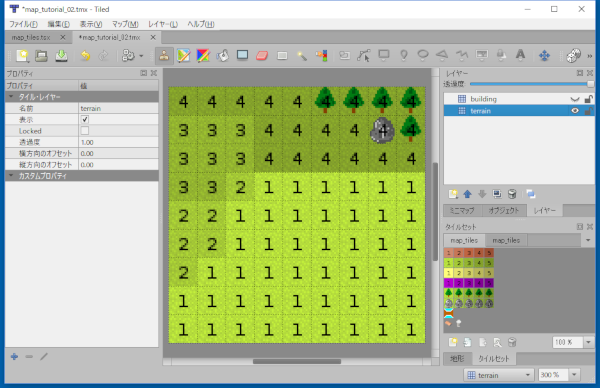Select the Stamp Brush tool
600x388 pixels.
(x=164, y=56)
